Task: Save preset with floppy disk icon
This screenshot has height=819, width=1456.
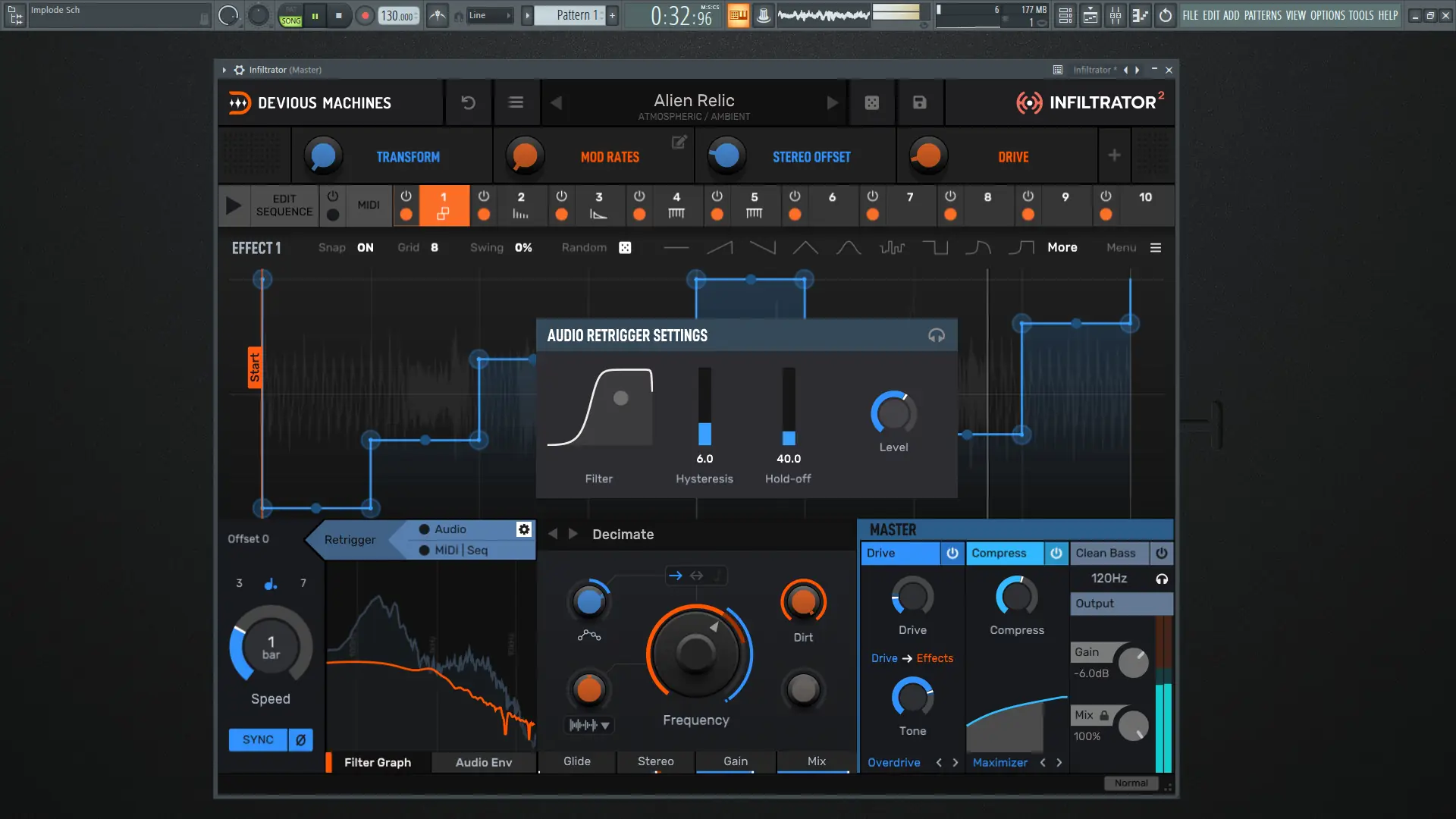Action: (x=919, y=102)
